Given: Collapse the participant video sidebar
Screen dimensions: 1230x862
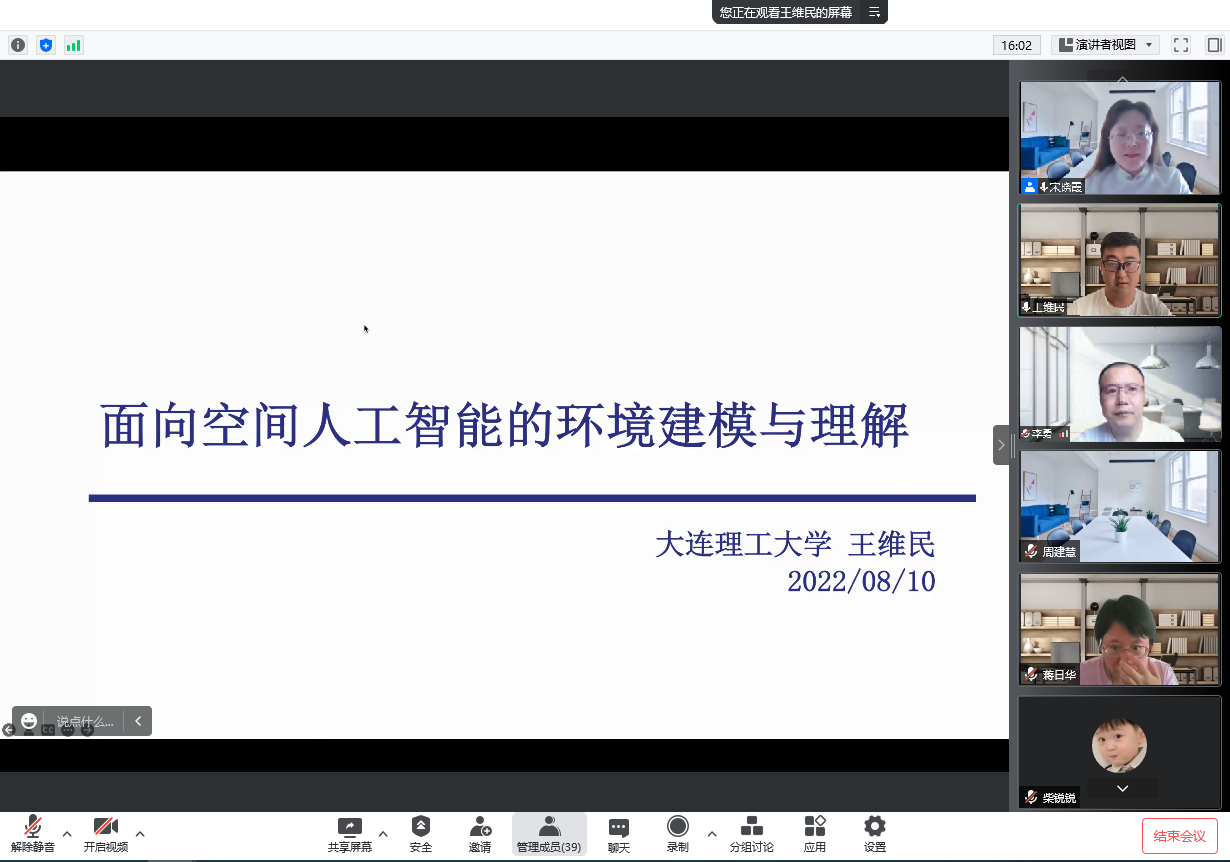Looking at the screenshot, I should coord(1002,445).
